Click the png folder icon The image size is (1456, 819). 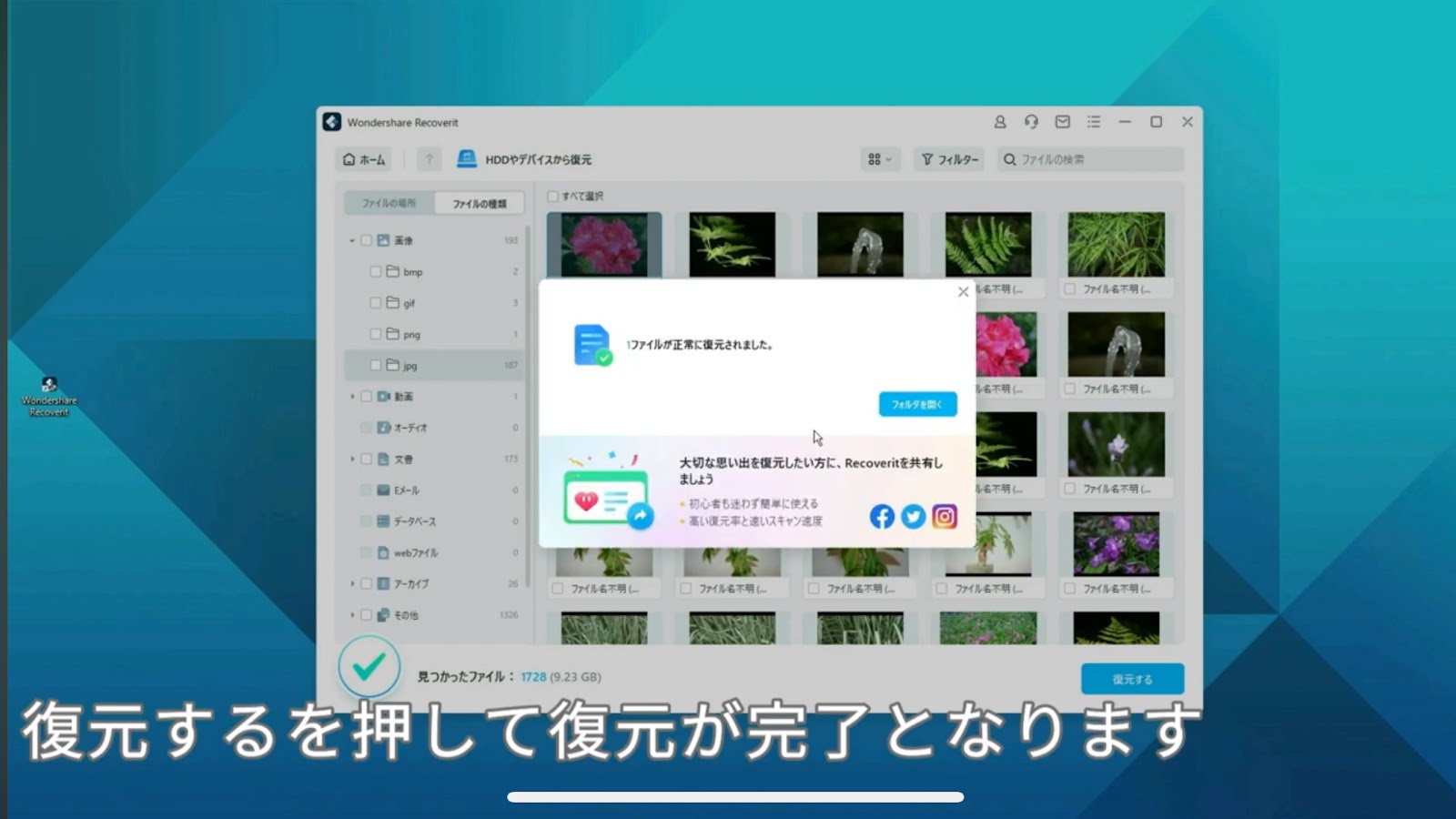[x=393, y=334]
